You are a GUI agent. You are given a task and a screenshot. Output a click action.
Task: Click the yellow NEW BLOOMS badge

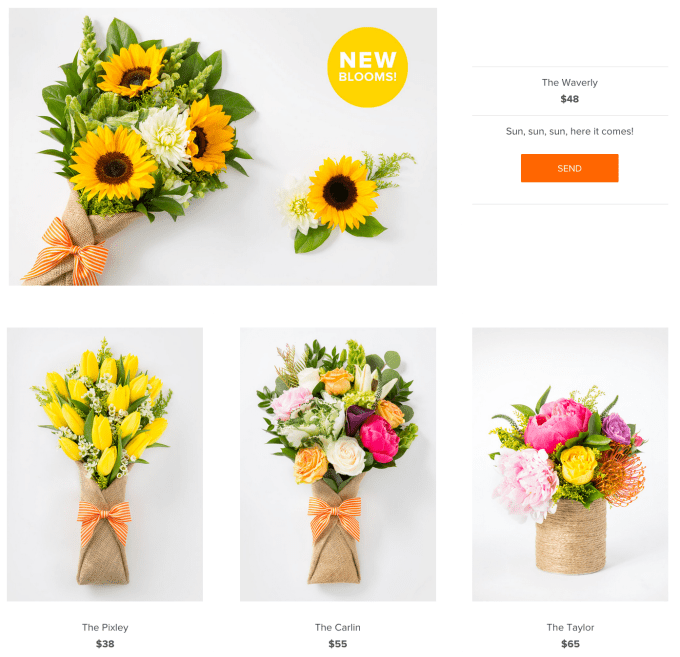tap(367, 67)
